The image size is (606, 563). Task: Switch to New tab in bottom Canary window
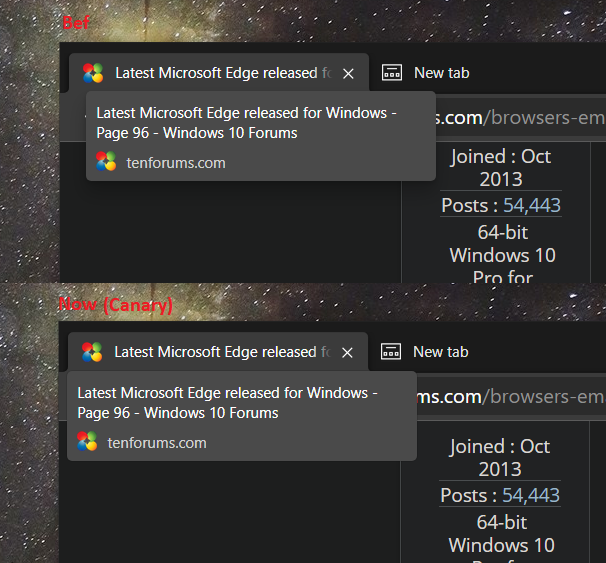point(441,352)
